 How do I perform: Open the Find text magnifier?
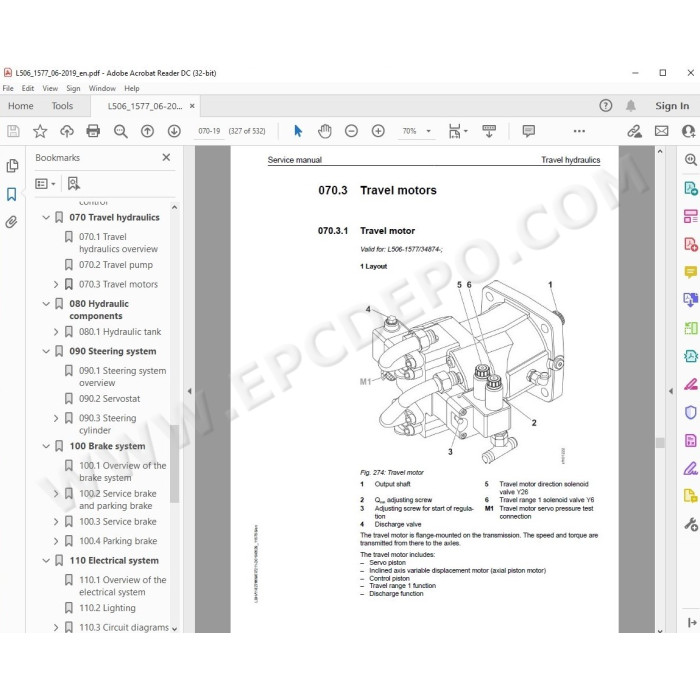point(121,131)
